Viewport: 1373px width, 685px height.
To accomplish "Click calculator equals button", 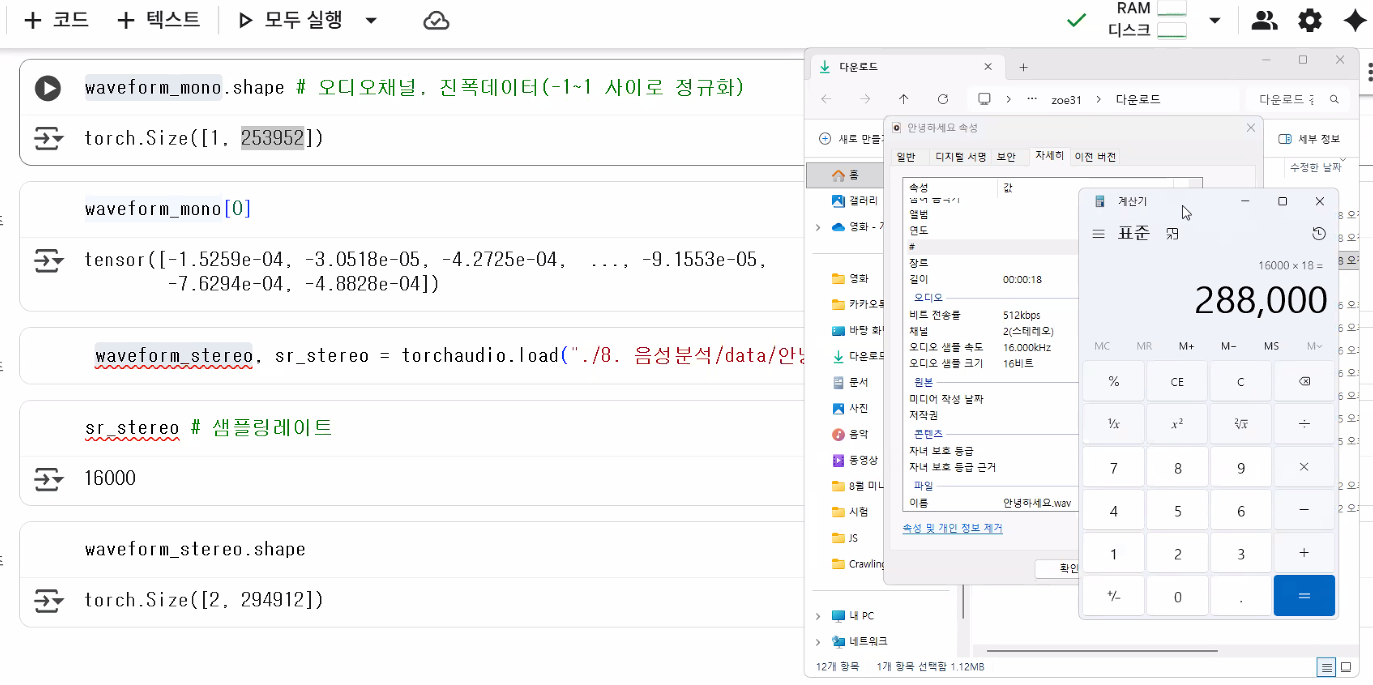I will [1304, 596].
